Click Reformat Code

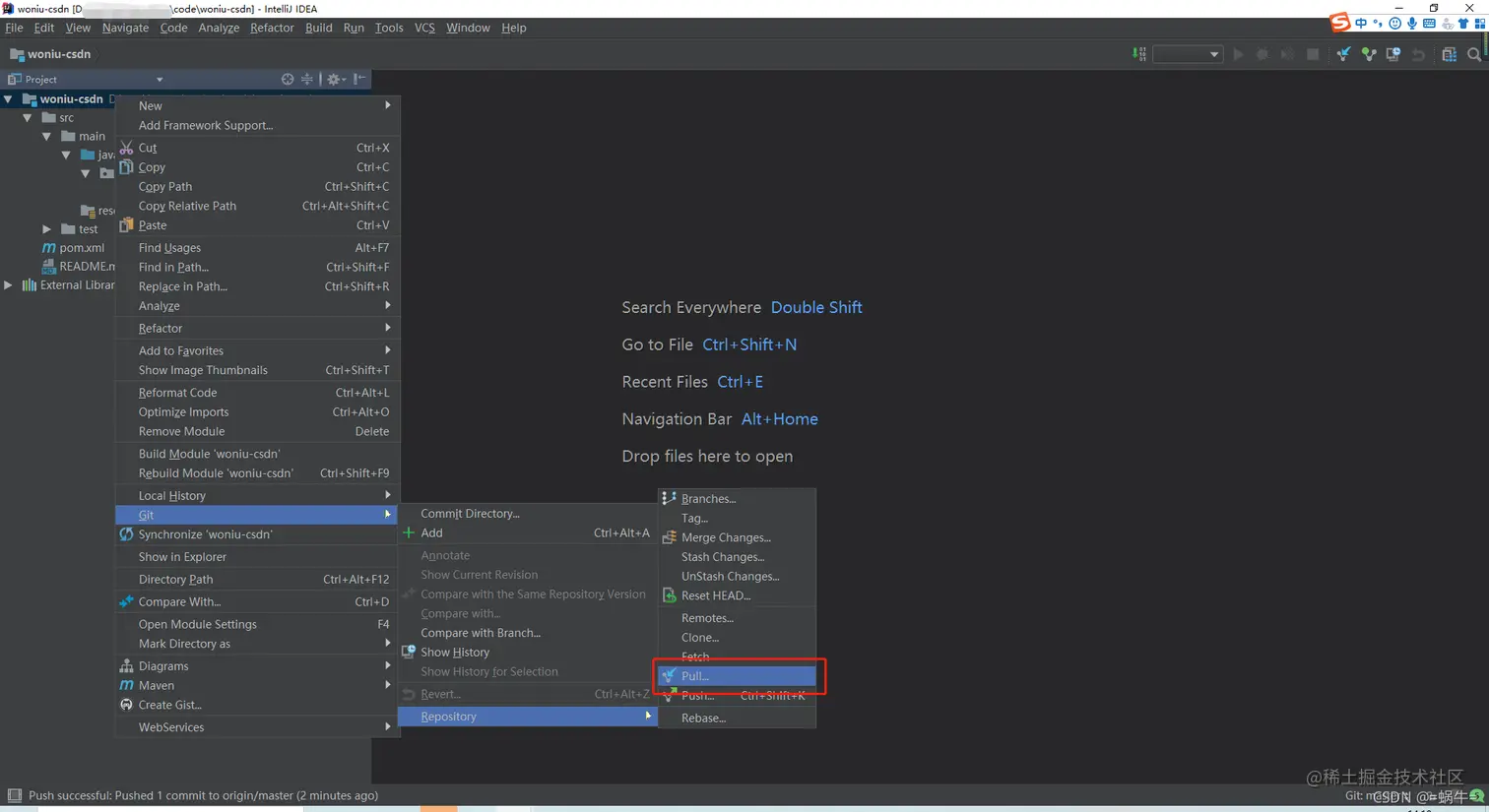(x=258, y=393)
